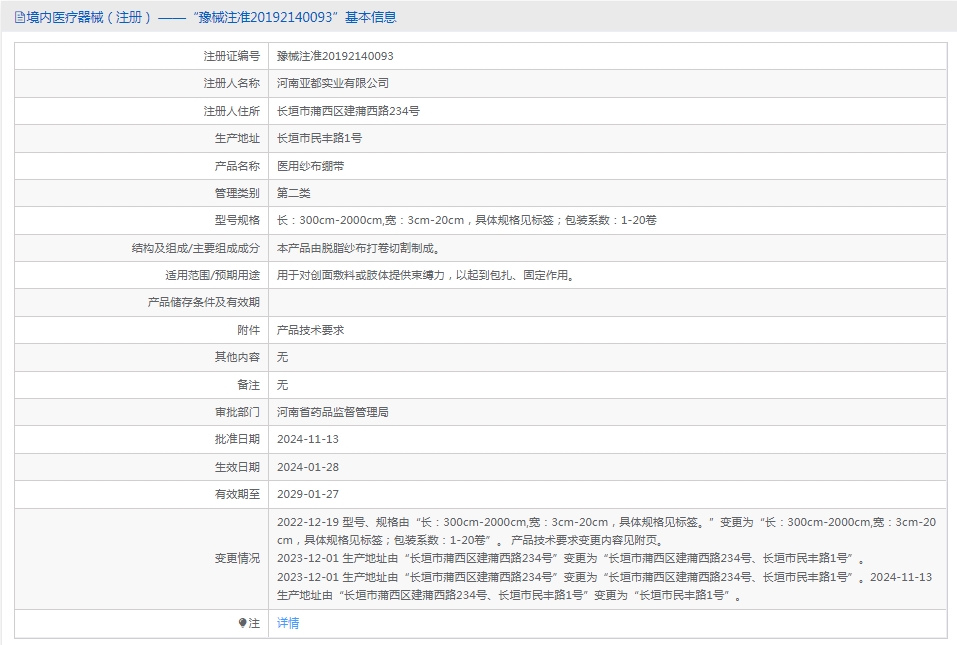
Task: Click attachment value 产品技术要求
Action: point(310,329)
